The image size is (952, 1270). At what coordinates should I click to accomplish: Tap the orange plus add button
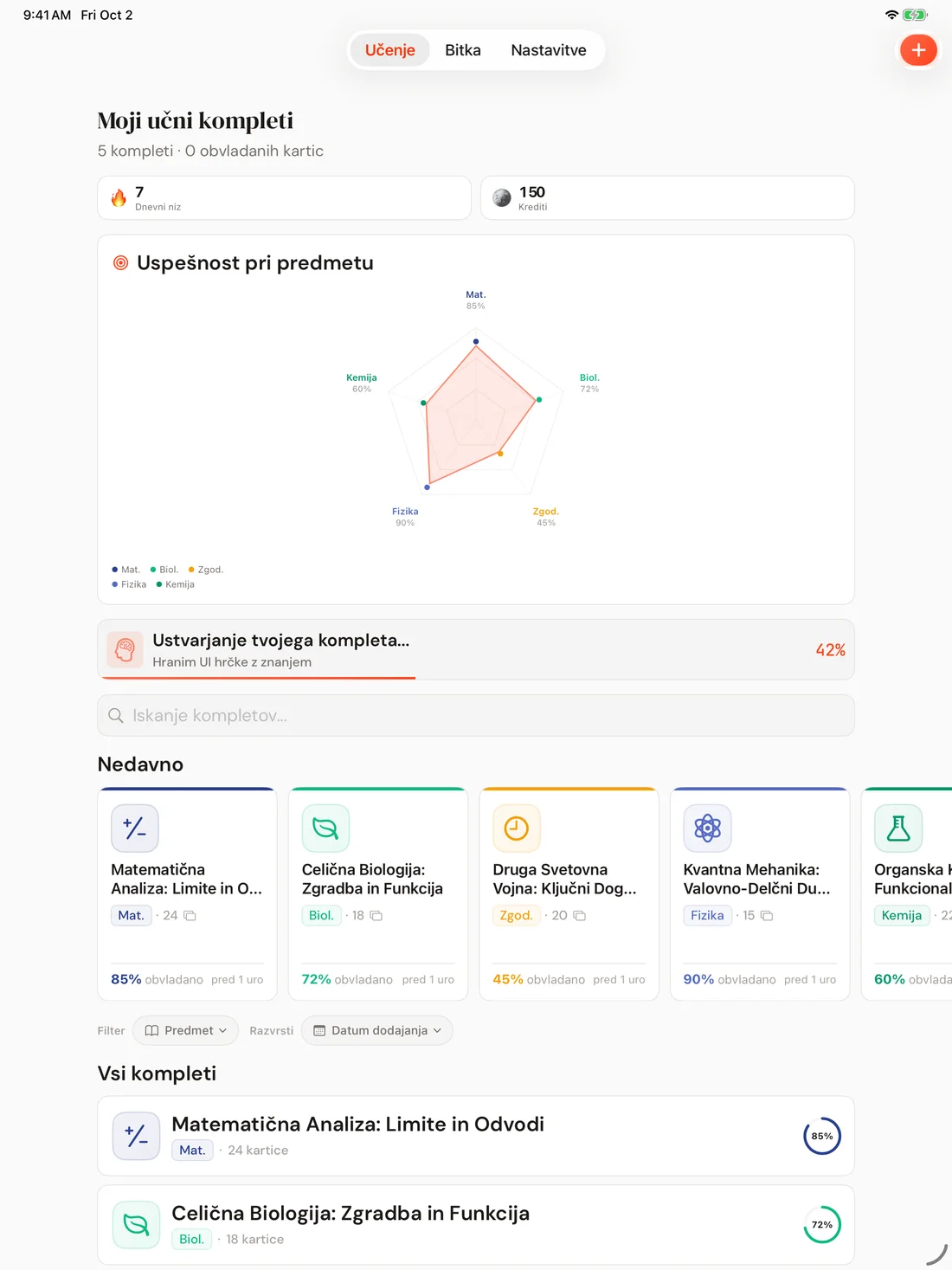click(x=918, y=50)
